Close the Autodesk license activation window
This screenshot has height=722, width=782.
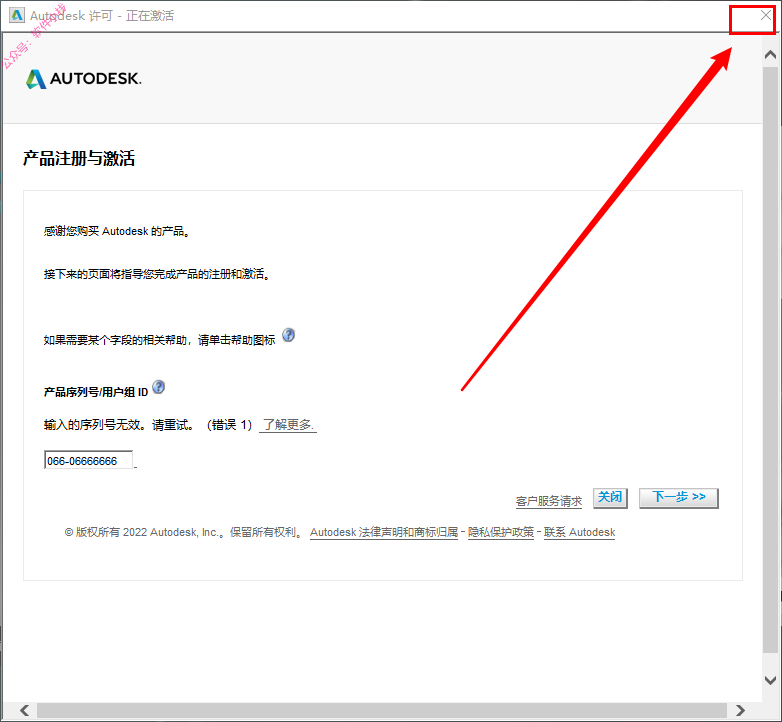765,15
